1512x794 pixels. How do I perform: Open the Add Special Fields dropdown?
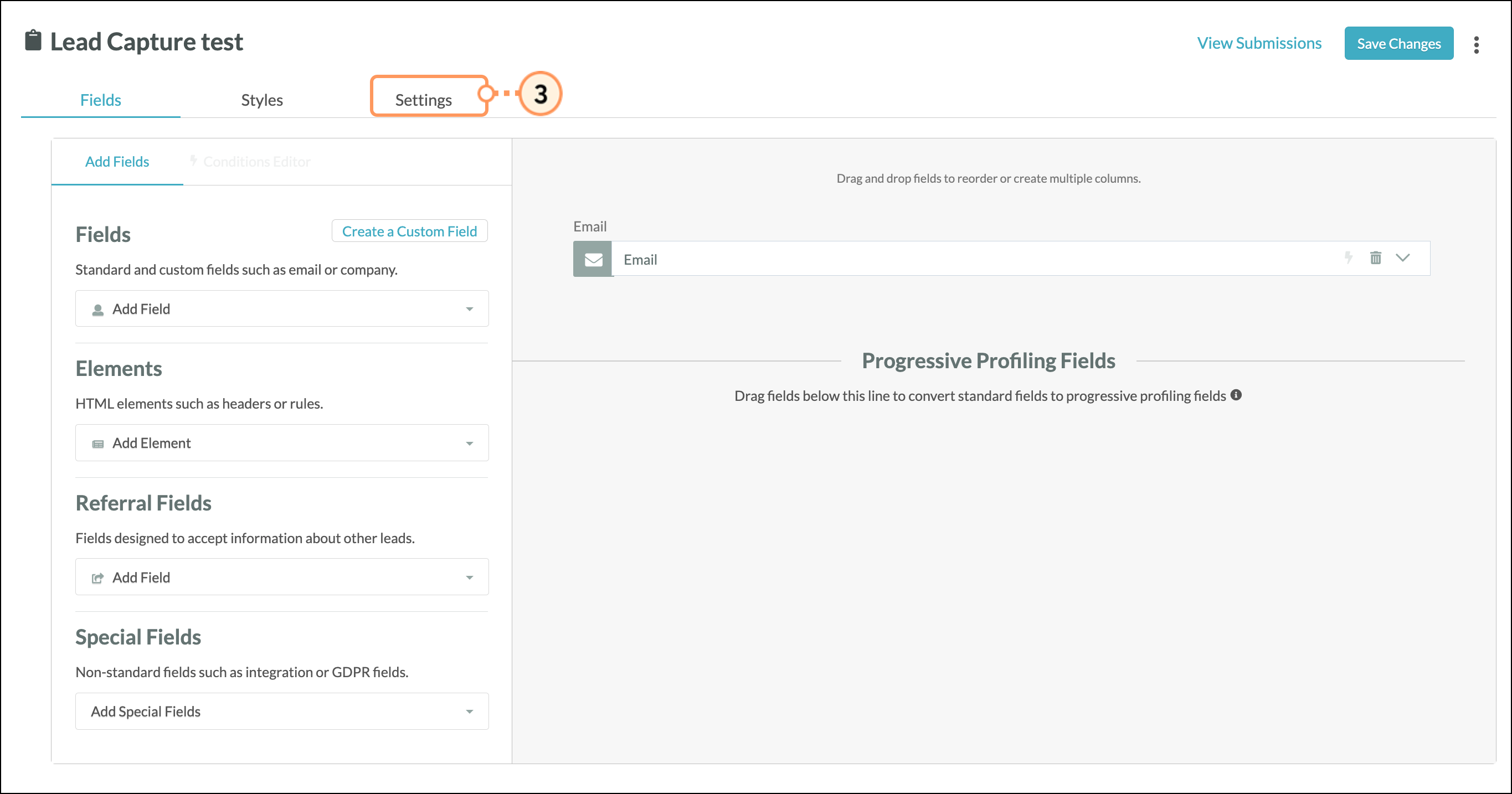coord(282,711)
